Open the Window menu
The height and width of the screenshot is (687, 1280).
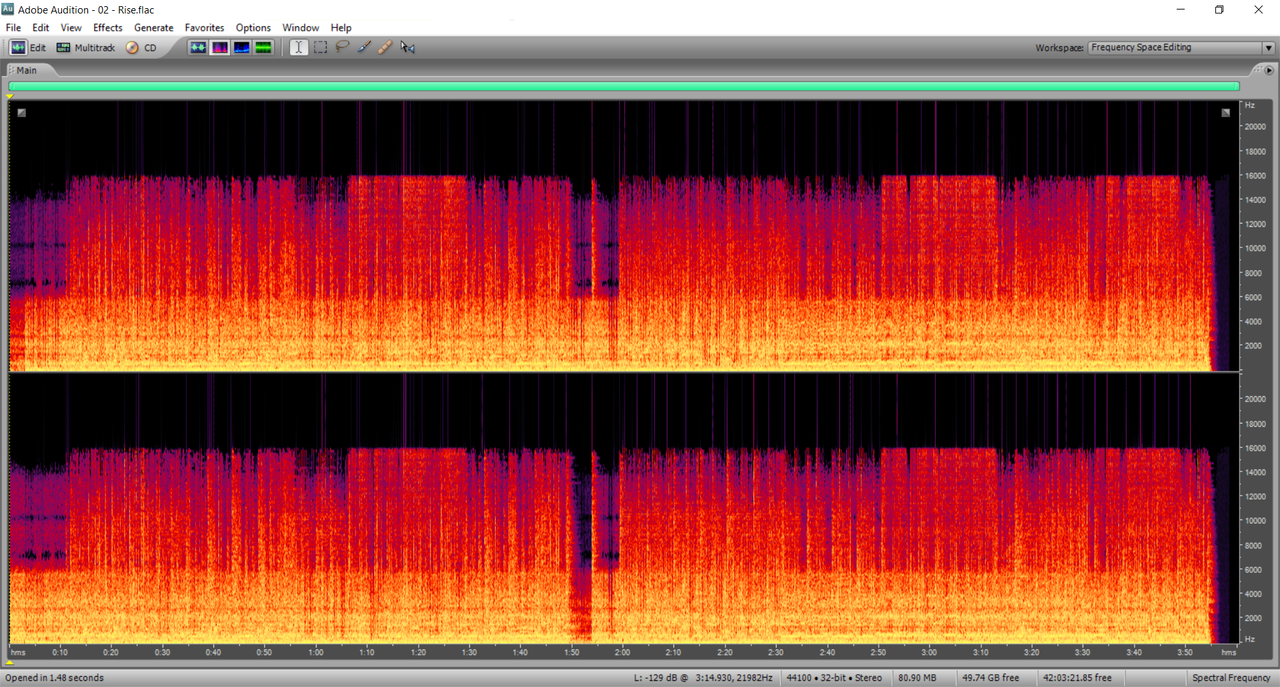point(300,28)
